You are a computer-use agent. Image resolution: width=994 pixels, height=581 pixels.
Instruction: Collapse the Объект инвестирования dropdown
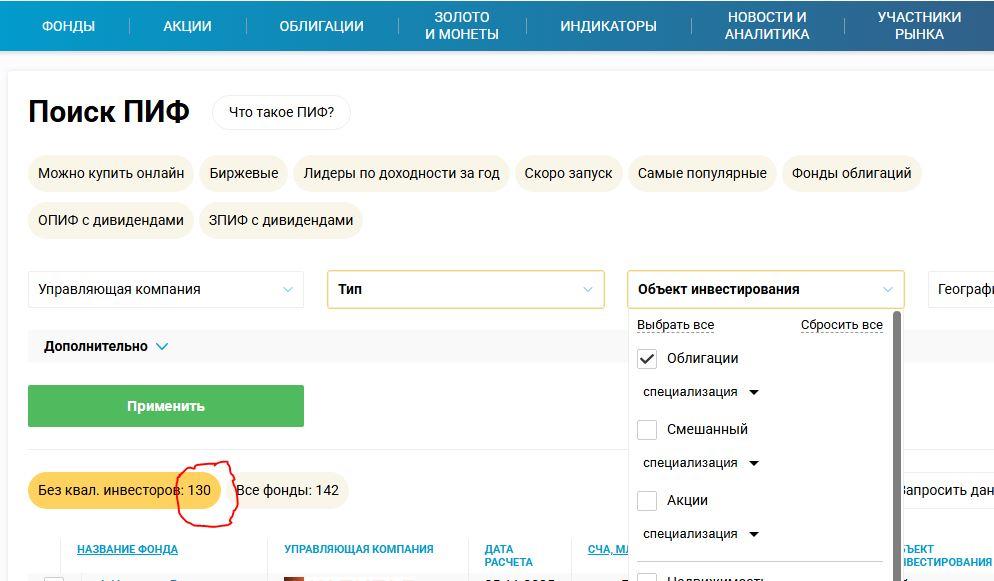pyautogui.click(x=766, y=290)
